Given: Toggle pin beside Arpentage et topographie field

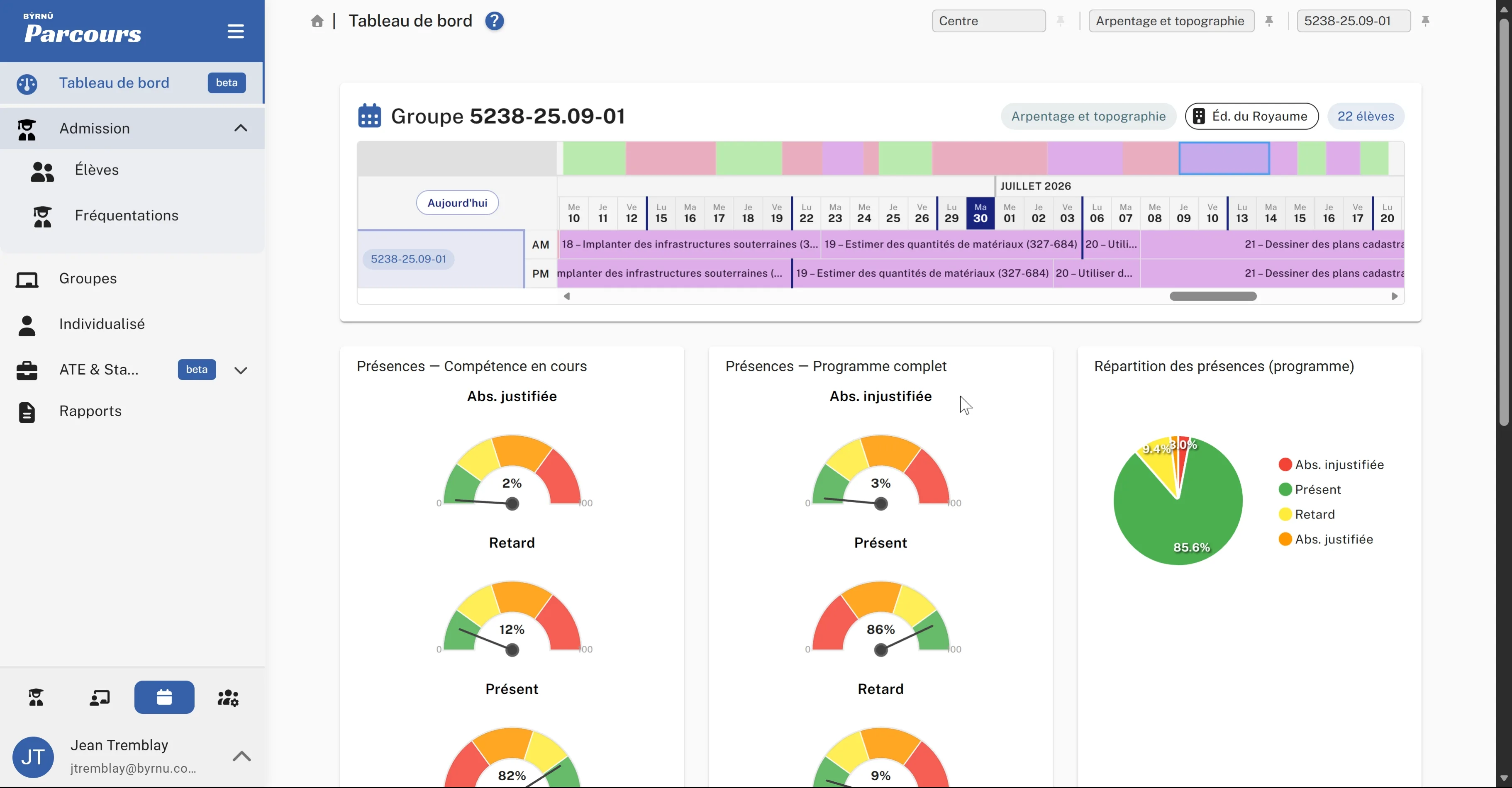Looking at the screenshot, I should (1269, 21).
